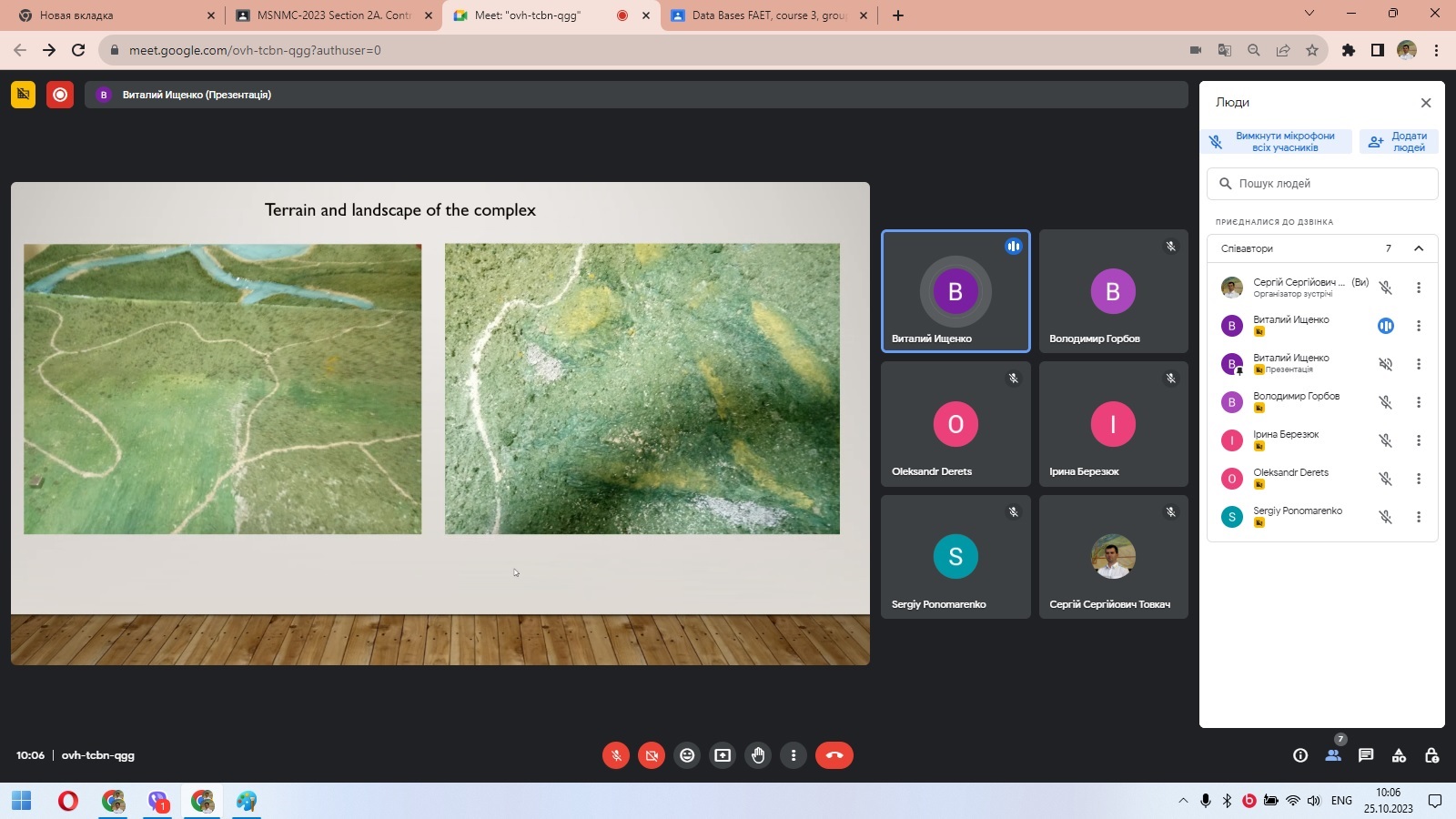Click the Додати людей button
The width and height of the screenshot is (1456, 819).
click(1399, 142)
